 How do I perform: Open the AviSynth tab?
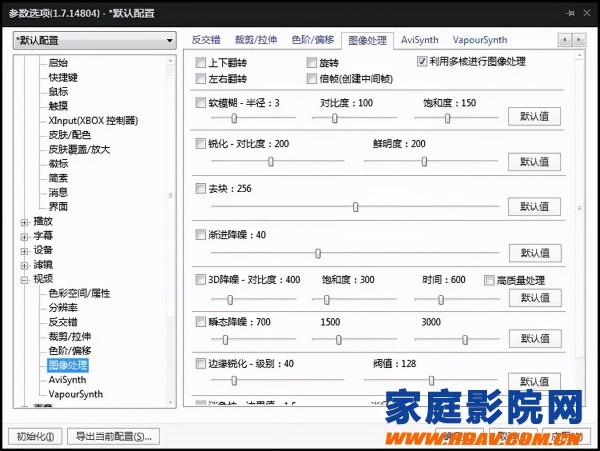(x=420, y=40)
